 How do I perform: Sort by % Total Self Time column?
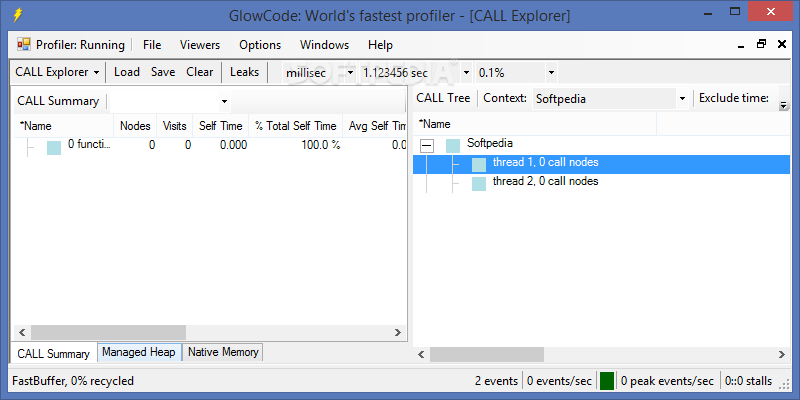coord(296,126)
